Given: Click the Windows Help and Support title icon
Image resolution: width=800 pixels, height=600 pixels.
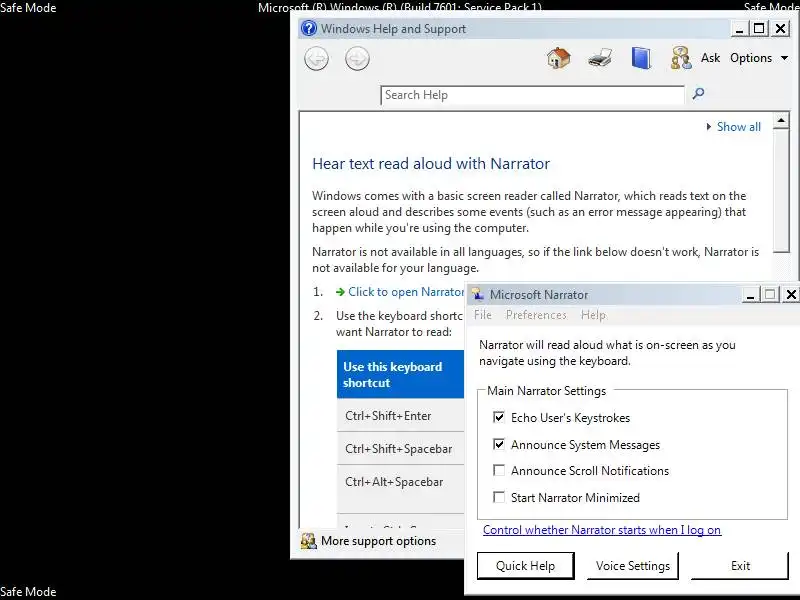Looking at the screenshot, I should click(x=309, y=28).
